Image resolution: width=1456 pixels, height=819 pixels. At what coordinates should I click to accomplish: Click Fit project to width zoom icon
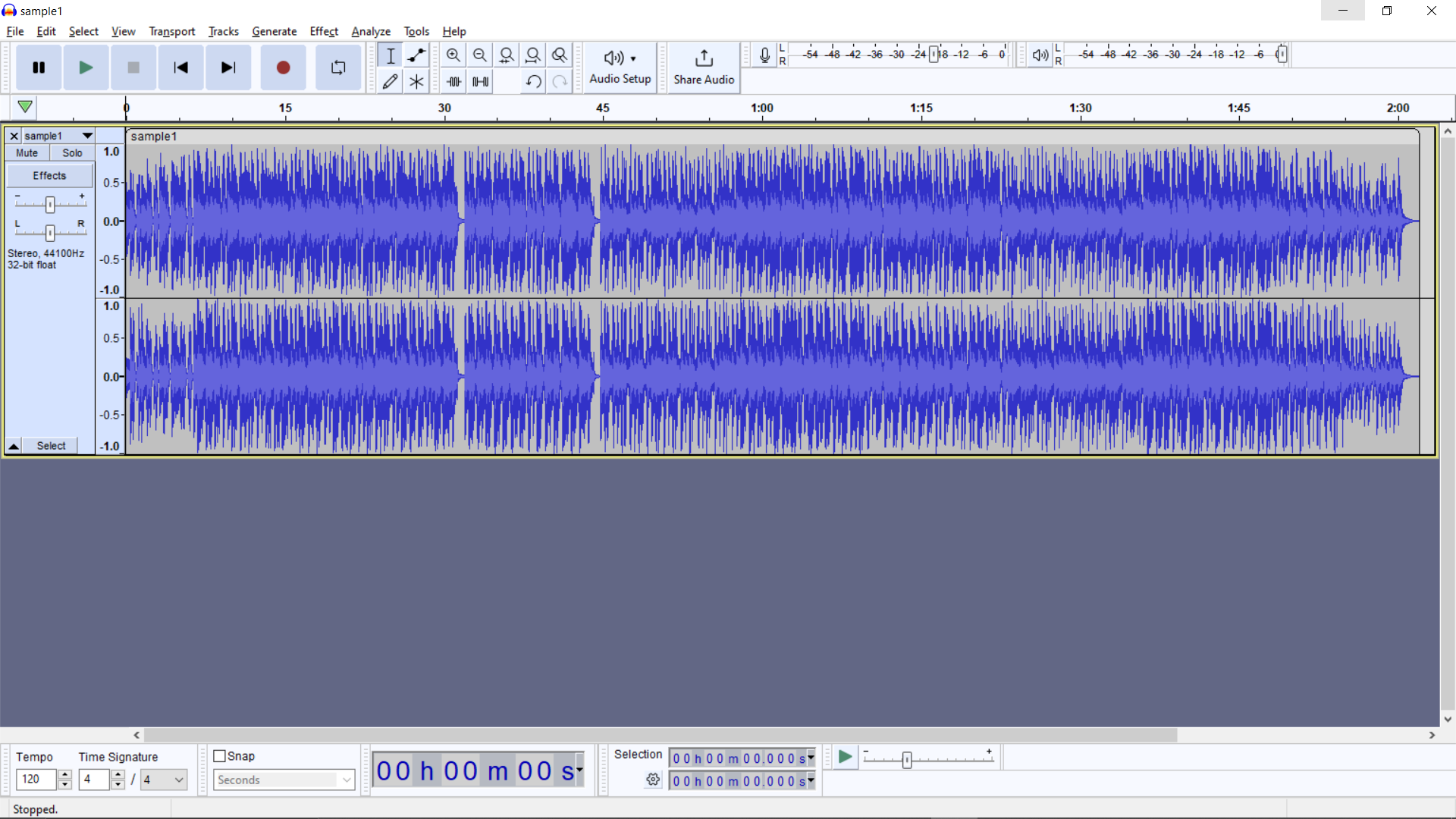point(533,55)
